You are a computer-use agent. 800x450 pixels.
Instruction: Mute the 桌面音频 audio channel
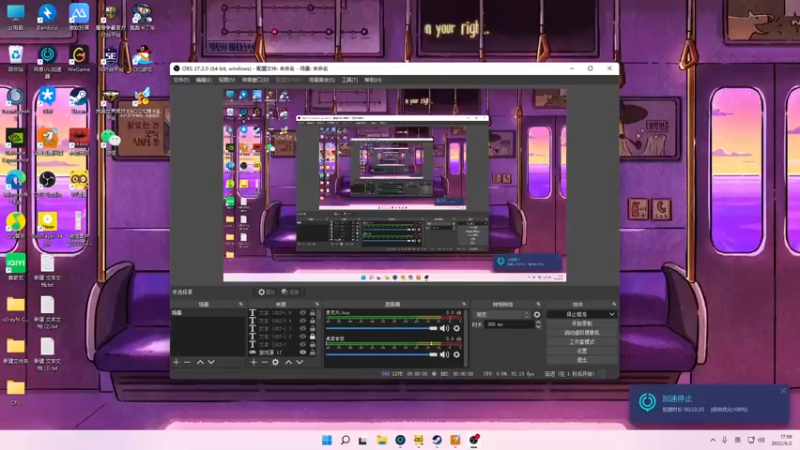pyautogui.click(x=444, y=355)
